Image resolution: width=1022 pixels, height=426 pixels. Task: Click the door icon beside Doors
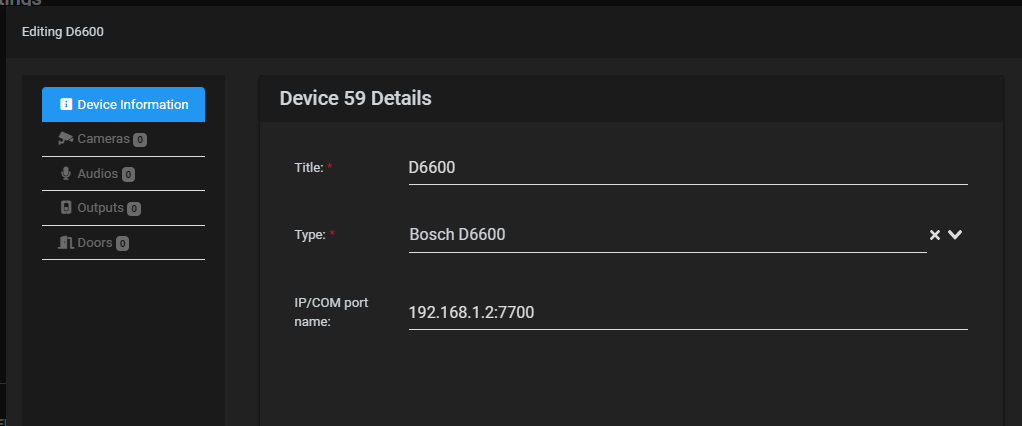point(65,242)
